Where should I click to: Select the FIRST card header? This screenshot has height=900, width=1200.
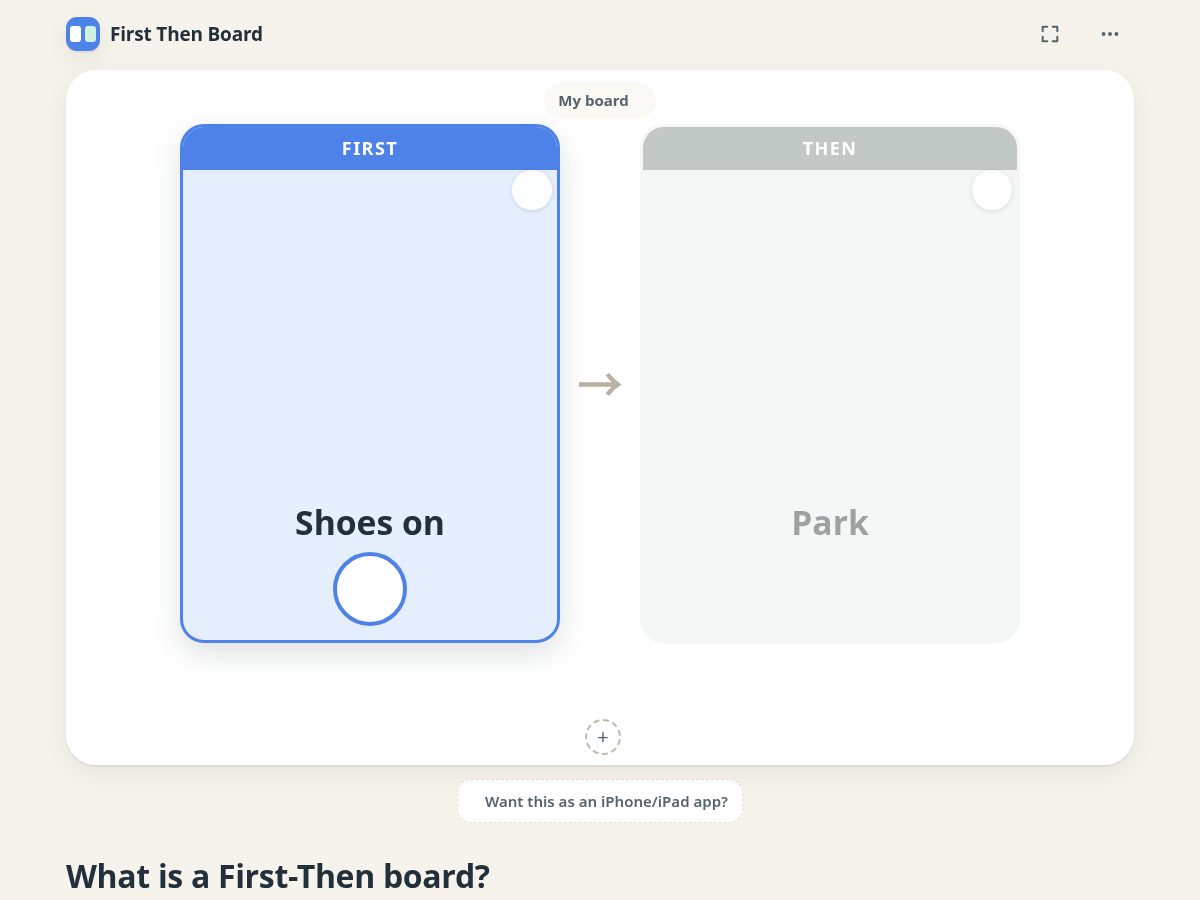coord(370,148)
